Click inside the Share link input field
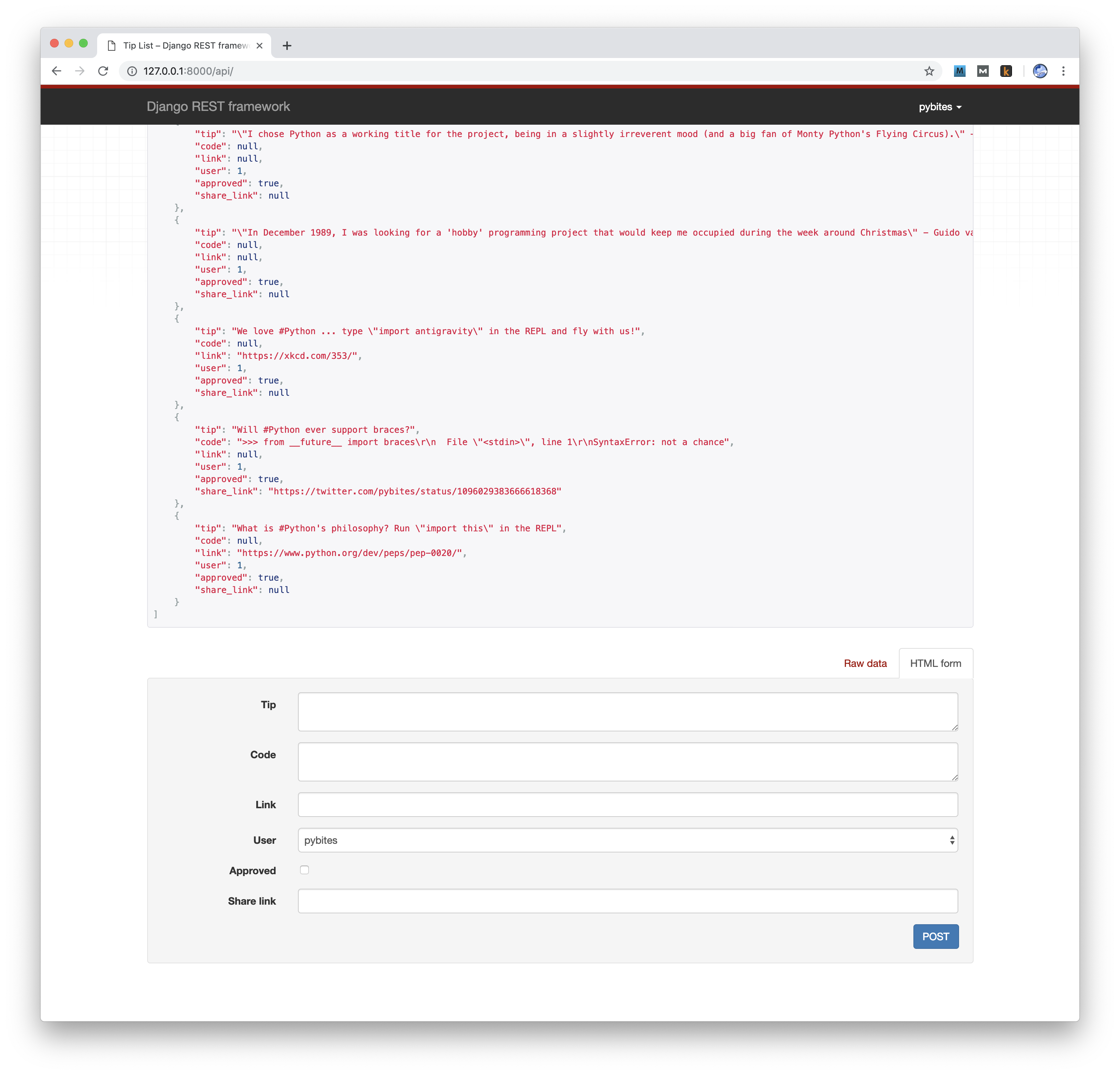Image resolution: width=1120 pixels, height=1075 pixels. coord(627,901)
